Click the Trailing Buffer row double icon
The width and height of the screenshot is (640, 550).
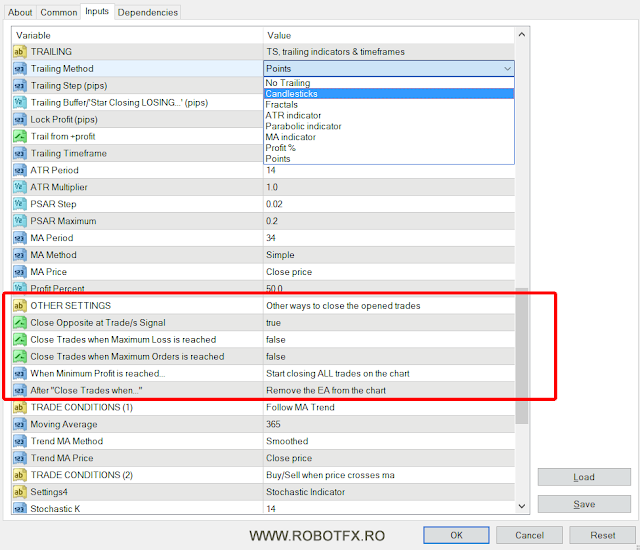tap(19, 102)
